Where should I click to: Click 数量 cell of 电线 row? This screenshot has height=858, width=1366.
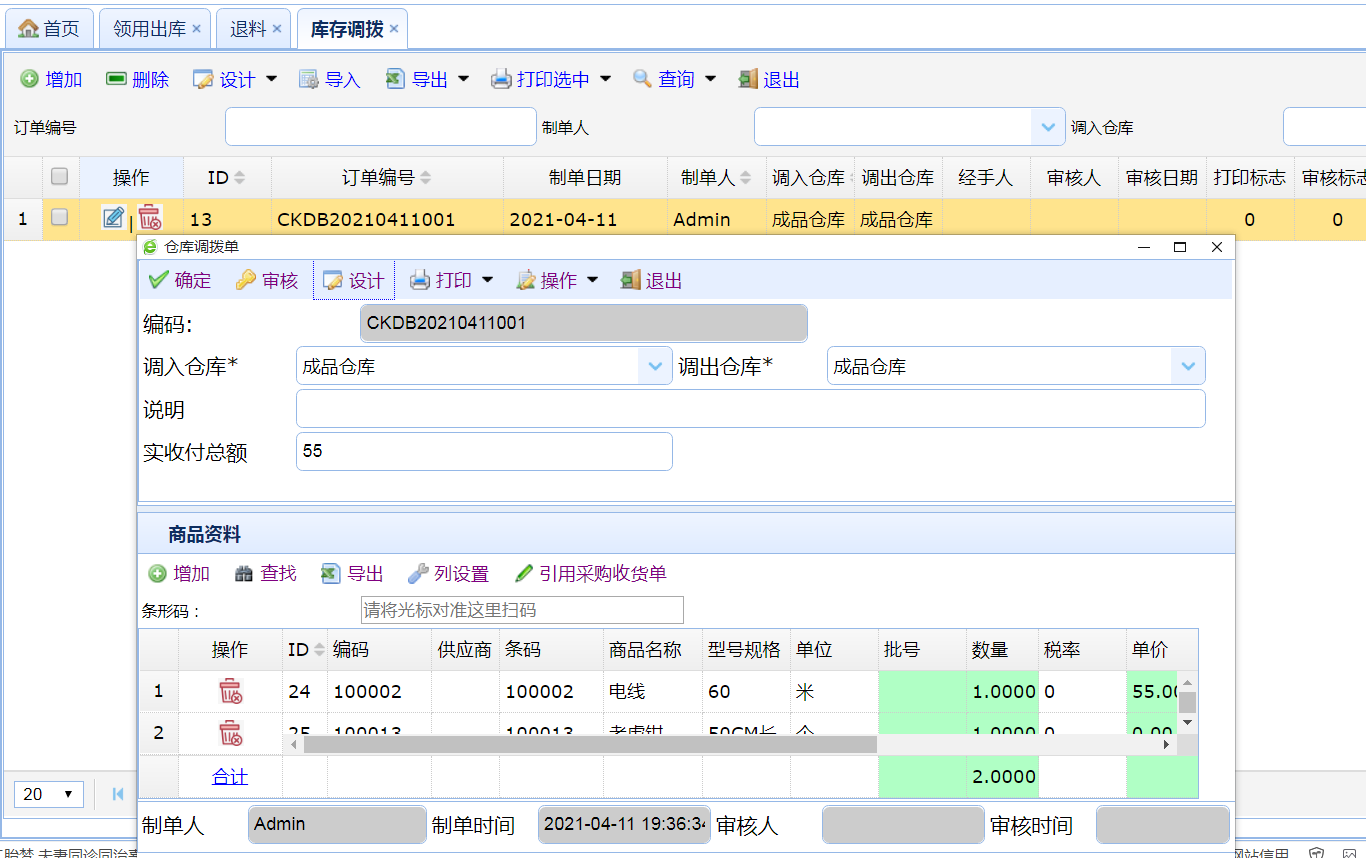click(1002, 691)
